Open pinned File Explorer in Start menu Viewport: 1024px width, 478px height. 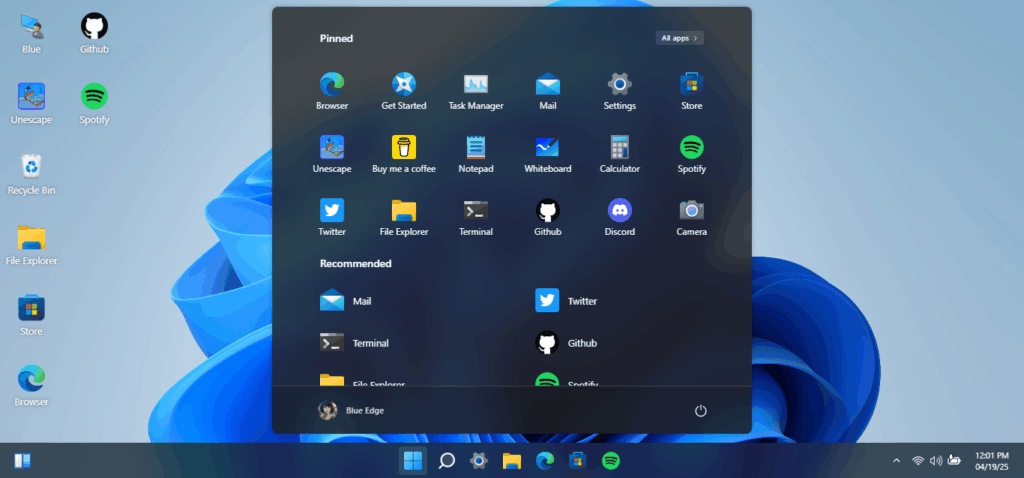point(404,217)
